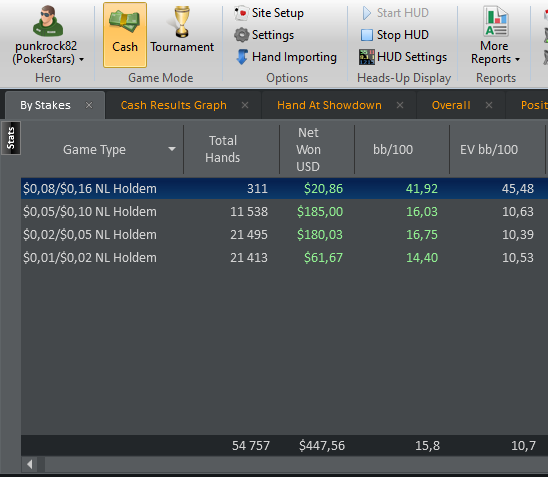Click the 16,75 bb/100 value

click(422, 235)
